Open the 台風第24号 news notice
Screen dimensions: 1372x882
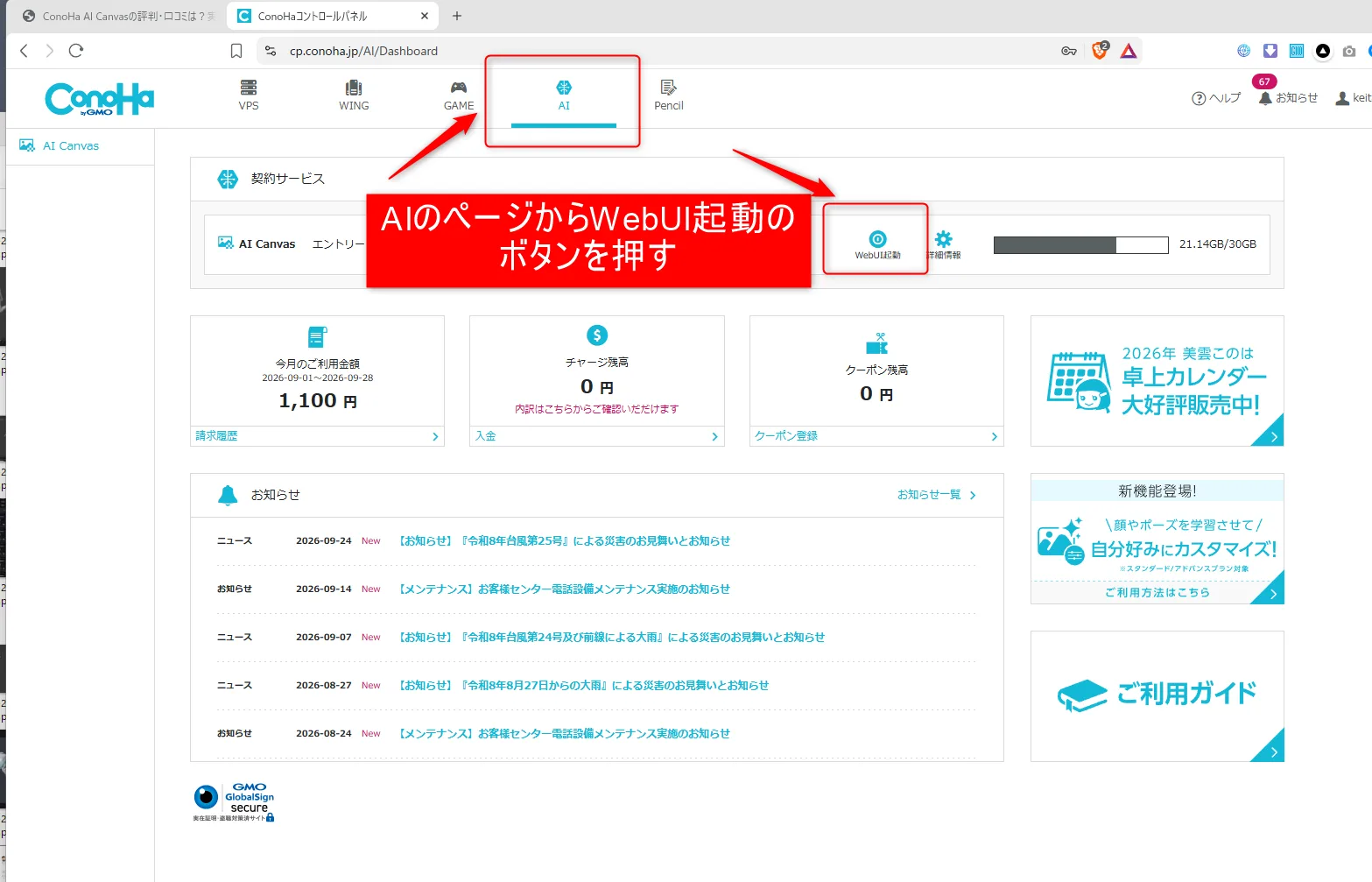(x=612, y=638)
